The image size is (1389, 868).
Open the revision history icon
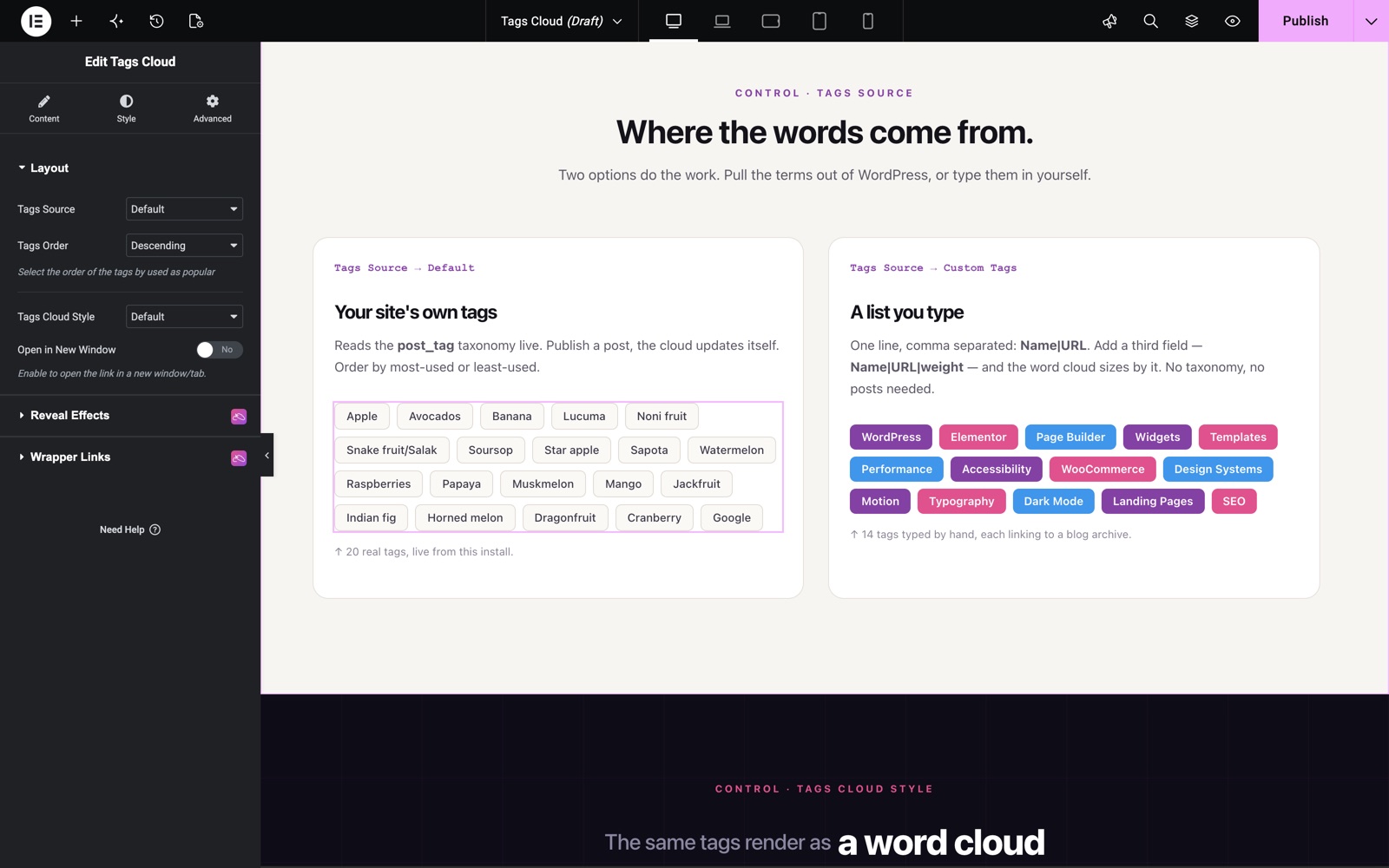[x=156, y=21]
